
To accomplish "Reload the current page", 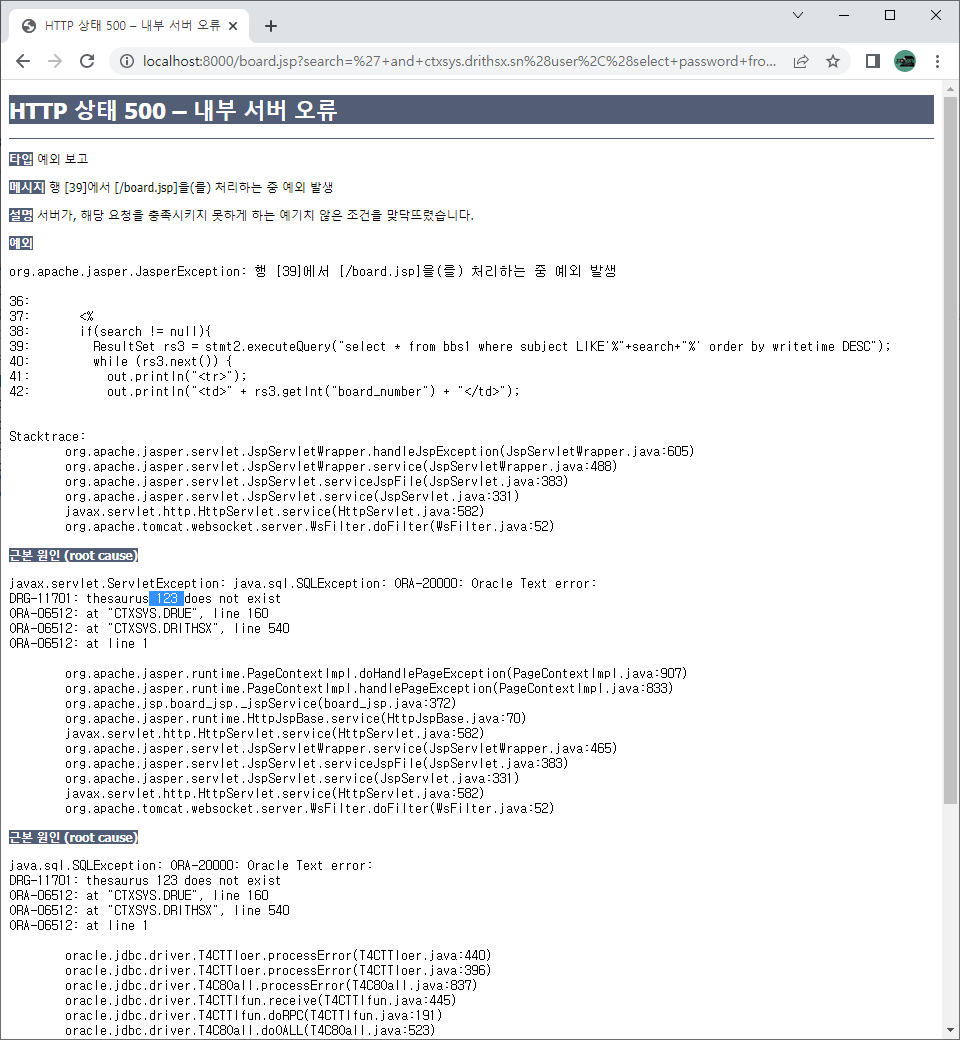I will pos(87,62).
